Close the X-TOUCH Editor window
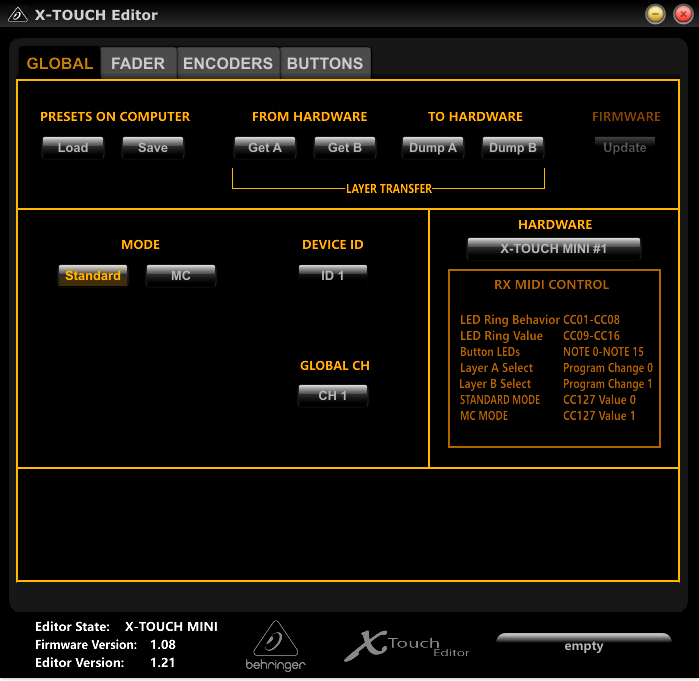The image size is (699, 681). [683, 14]
